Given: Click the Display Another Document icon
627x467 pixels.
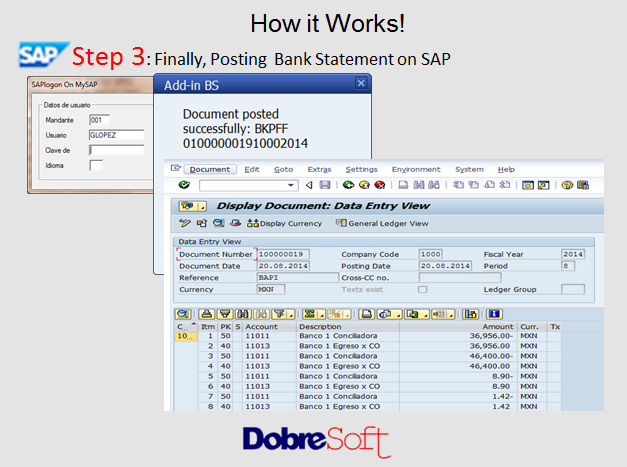Looking at the screenshot, I should coord(202,223).
